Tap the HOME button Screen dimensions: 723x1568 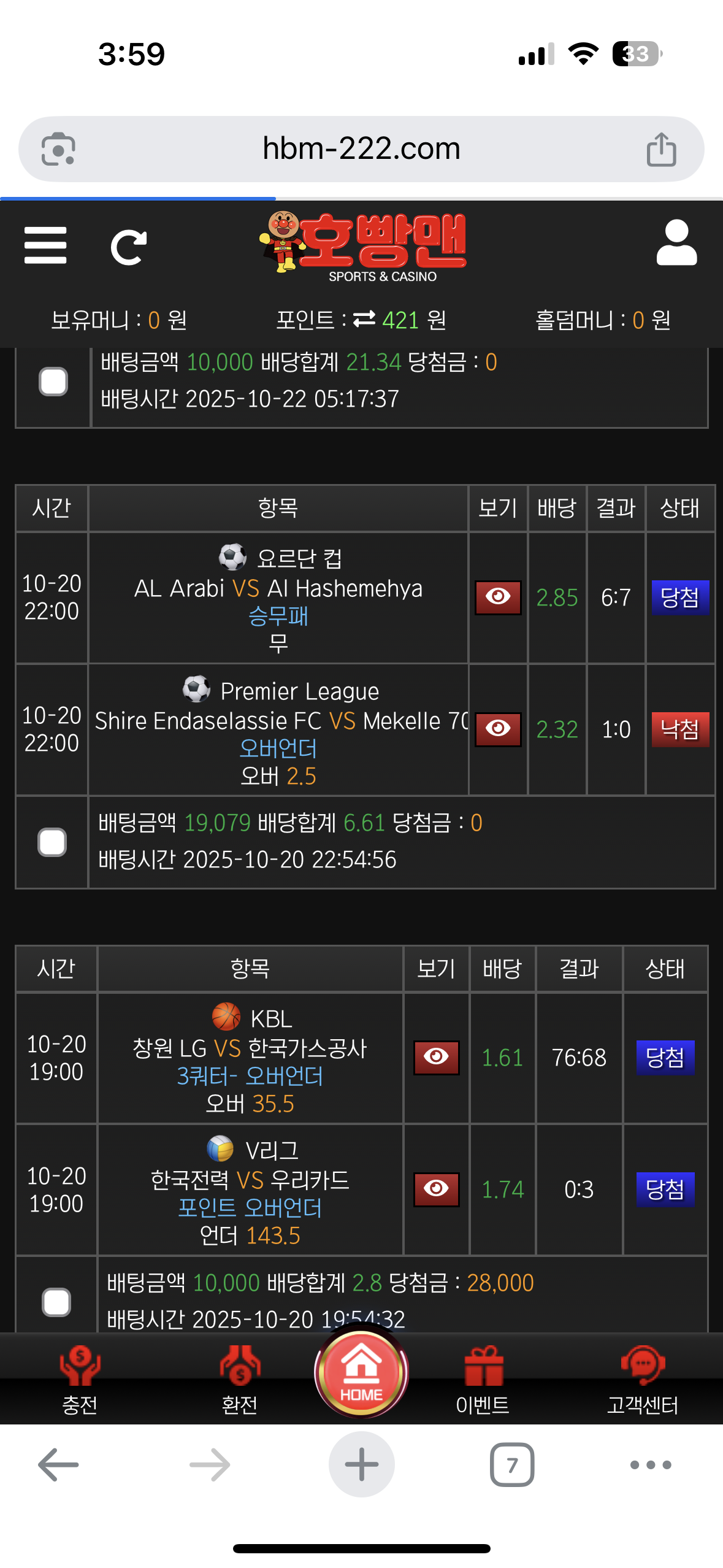[x=361, y=1371]
